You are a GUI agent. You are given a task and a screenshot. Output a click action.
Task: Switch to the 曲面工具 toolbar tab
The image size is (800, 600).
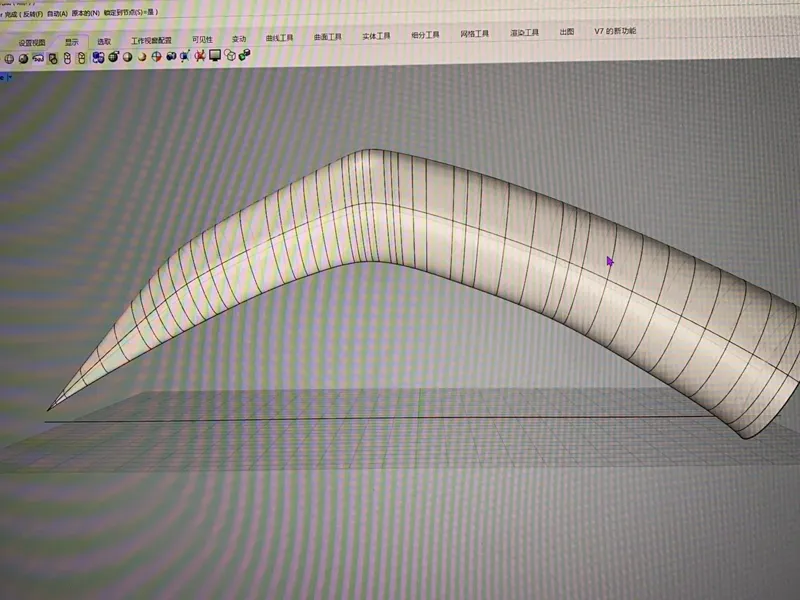coord(328,37)
